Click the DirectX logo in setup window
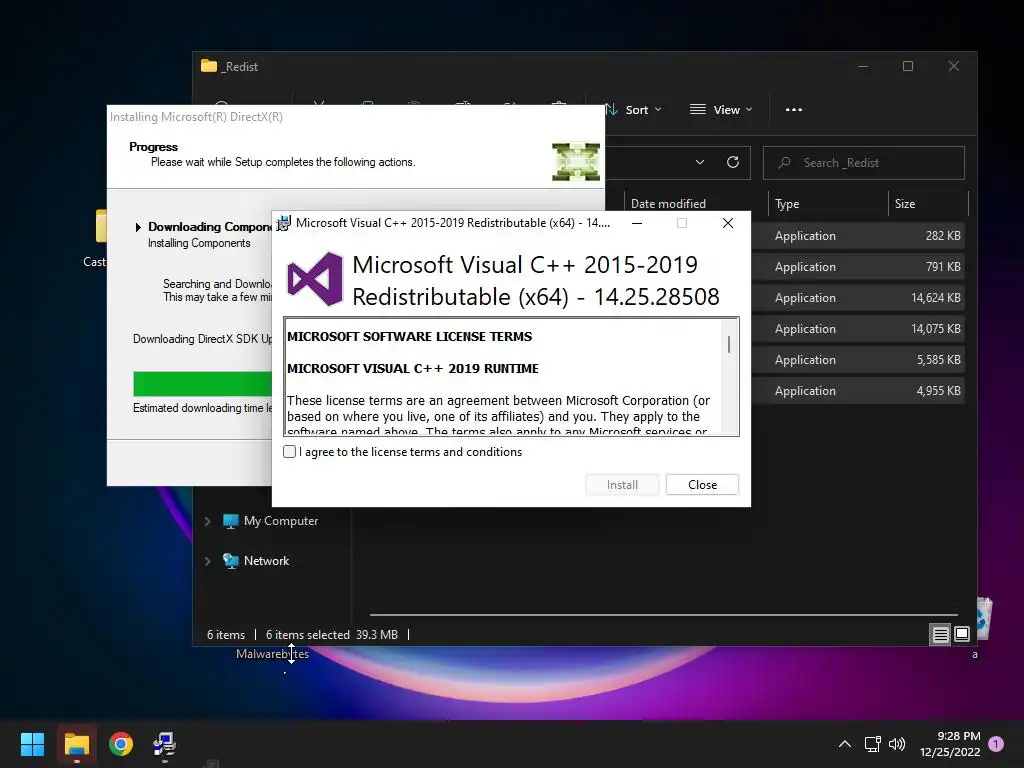The height and width of the screenshot is (768, 1024). [x=575, y=161]
